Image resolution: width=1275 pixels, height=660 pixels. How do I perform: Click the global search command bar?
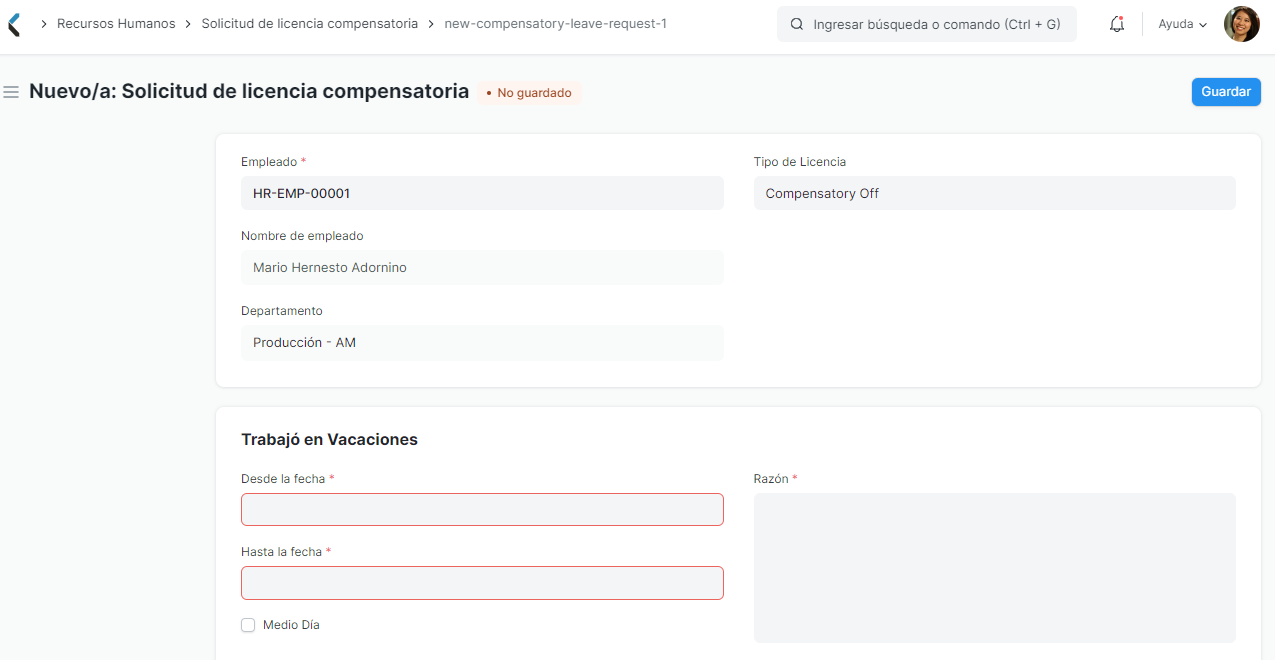pos(926,24)
